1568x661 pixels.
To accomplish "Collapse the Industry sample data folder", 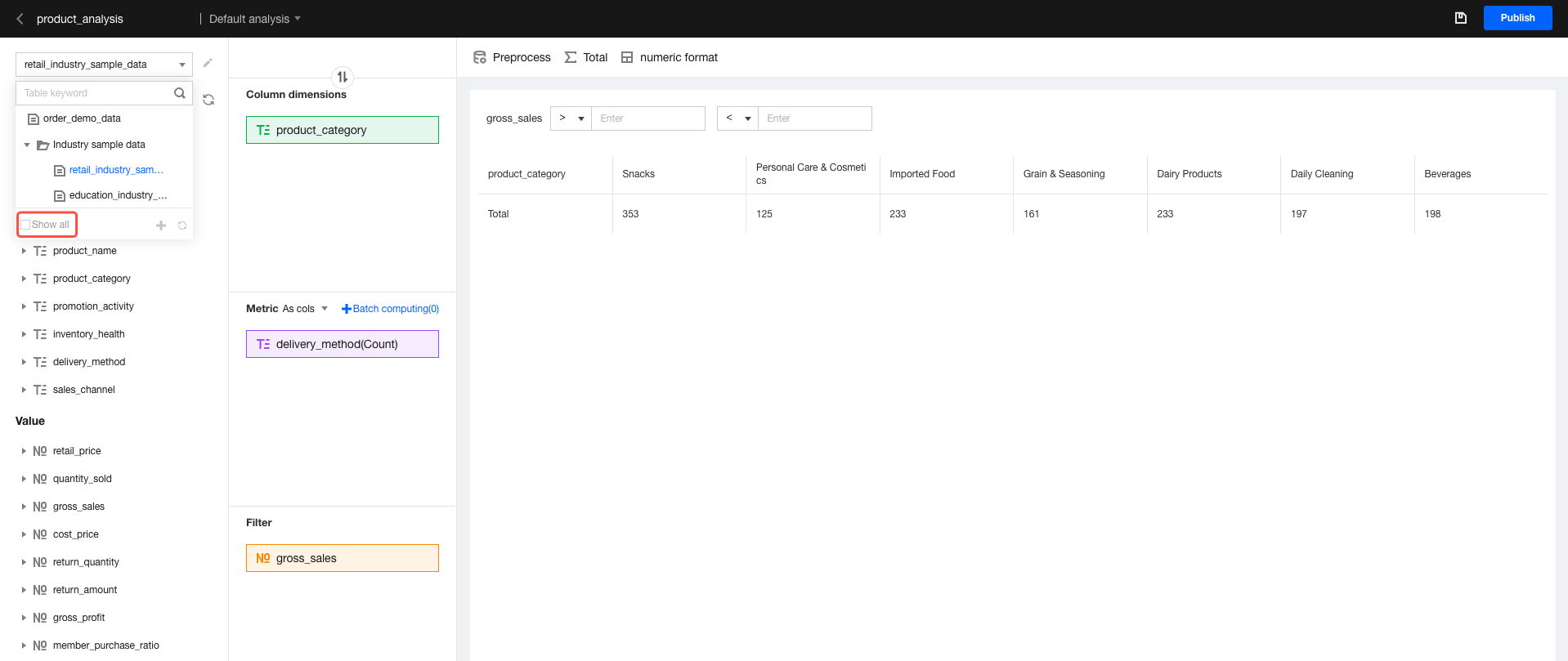I will click(27, 145).
